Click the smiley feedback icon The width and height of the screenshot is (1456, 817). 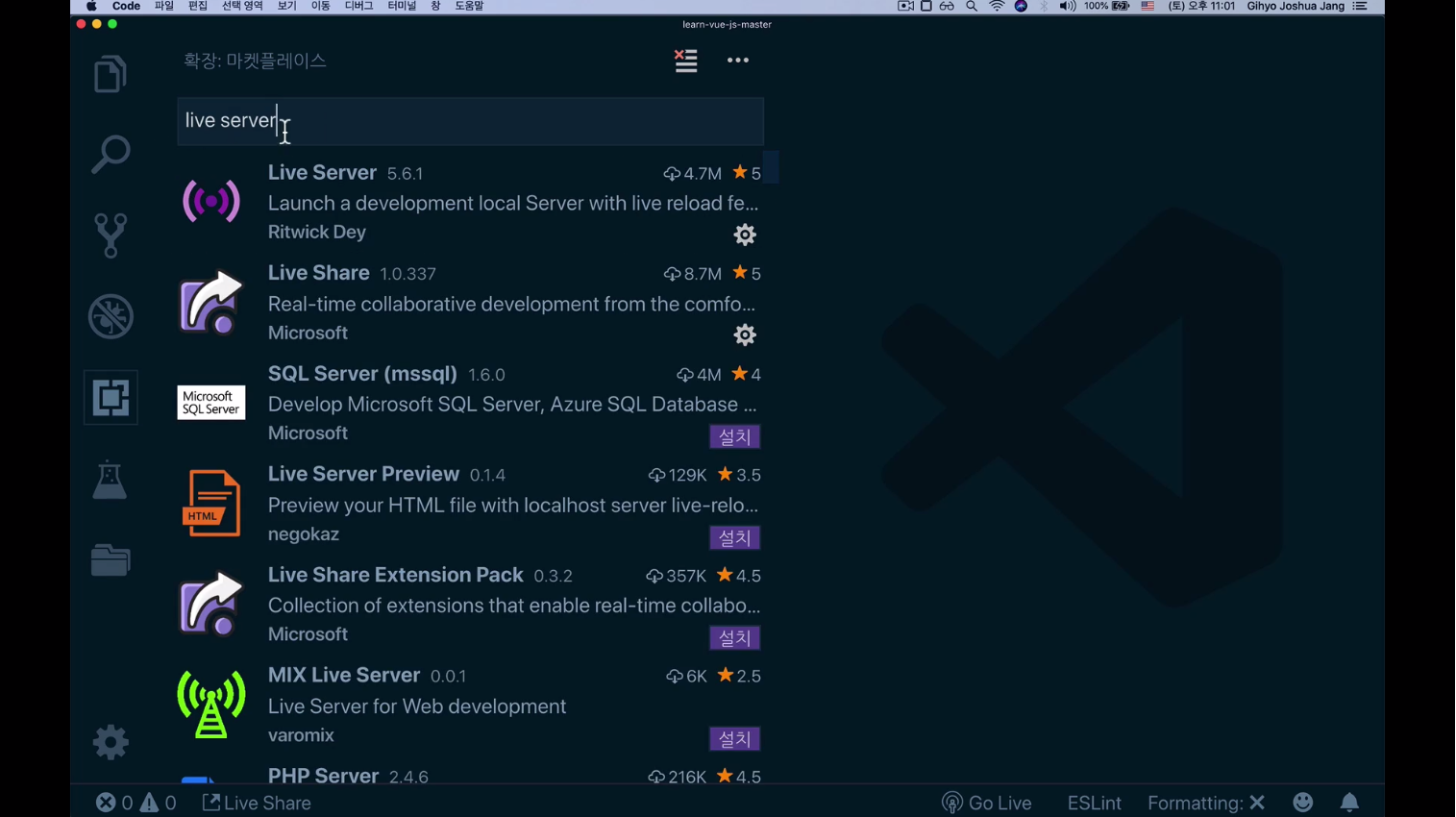[x=1302, y=803]
